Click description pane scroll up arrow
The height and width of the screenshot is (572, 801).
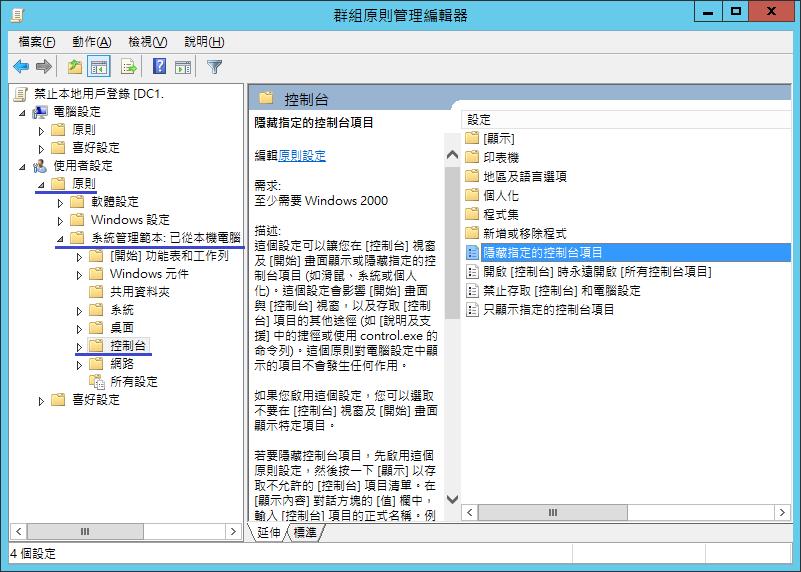452,154
